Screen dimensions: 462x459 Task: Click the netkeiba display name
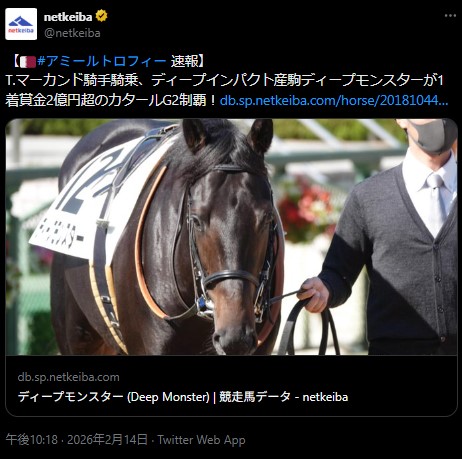pos(68,17)
